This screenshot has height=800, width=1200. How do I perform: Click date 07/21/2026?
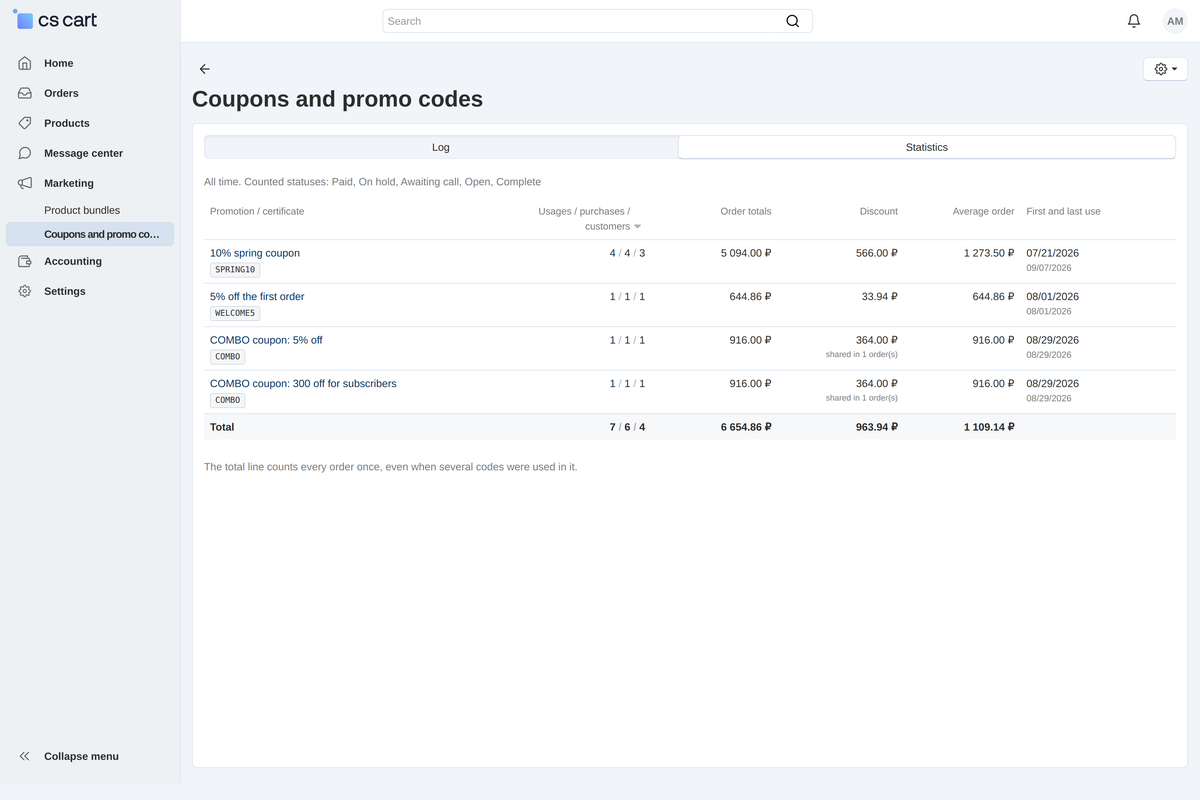coord(1053,253)
